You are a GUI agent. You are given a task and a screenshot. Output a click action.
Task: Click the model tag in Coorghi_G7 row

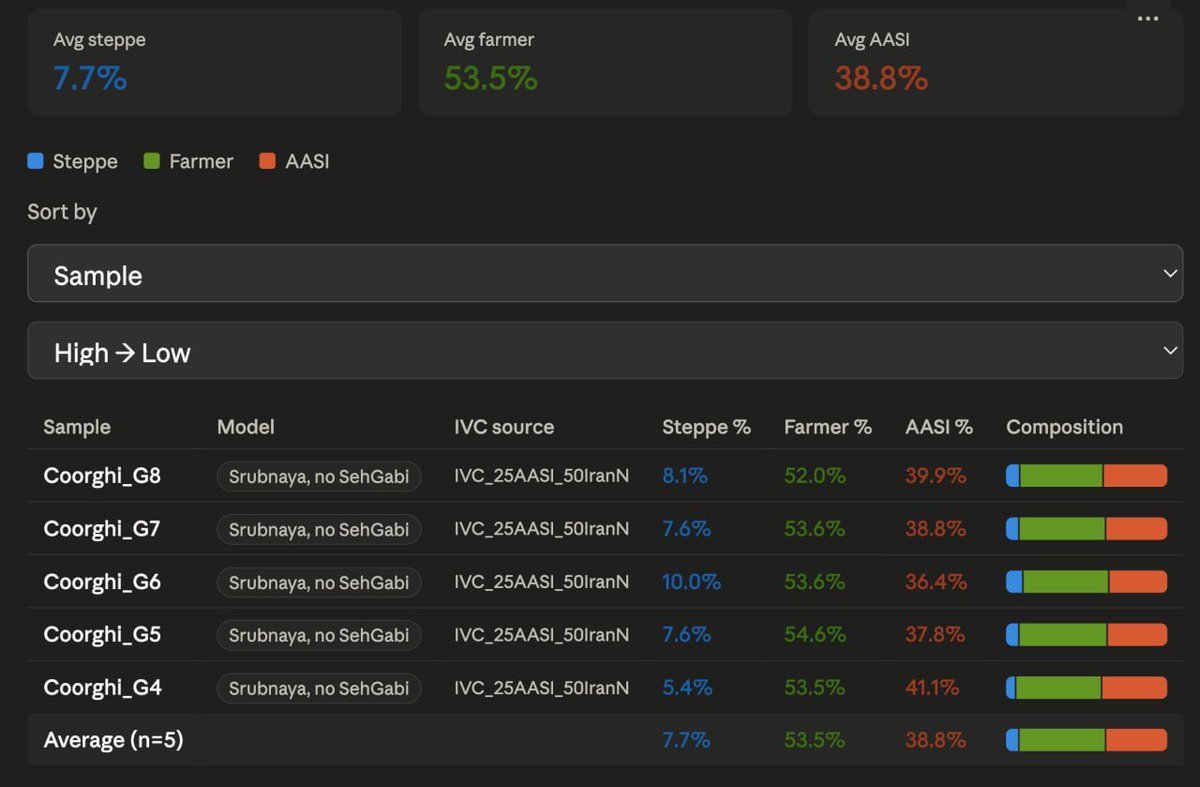coord(319,530)
